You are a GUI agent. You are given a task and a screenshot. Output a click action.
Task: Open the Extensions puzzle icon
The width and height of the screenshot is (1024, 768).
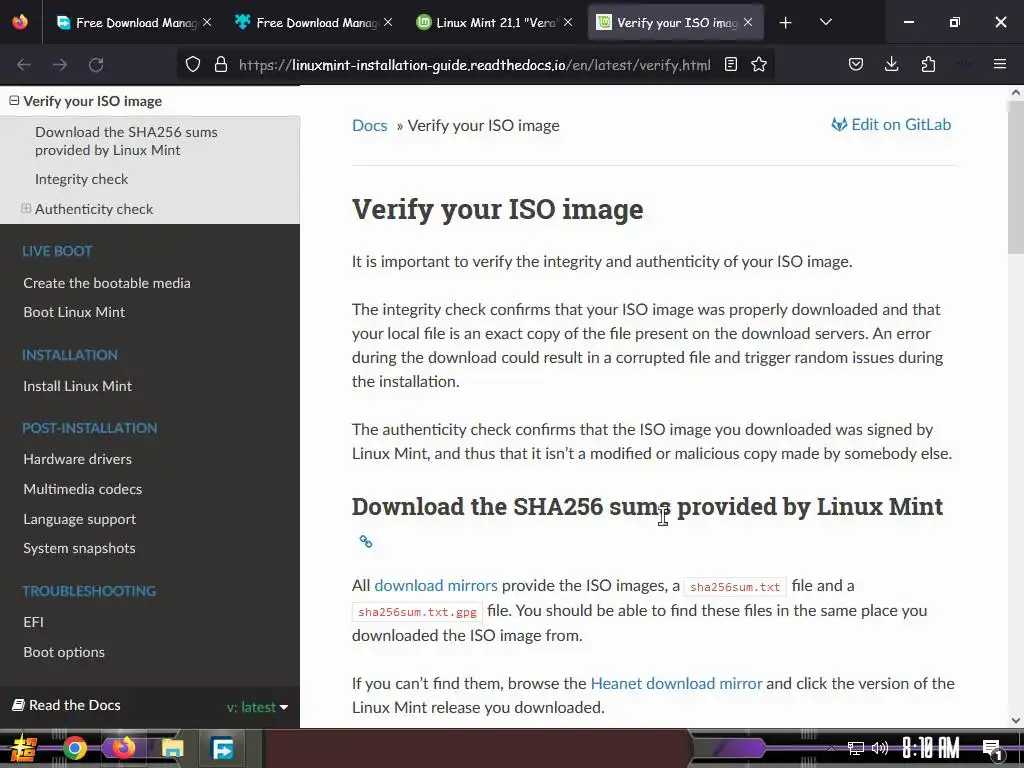[x=928, y=64]
